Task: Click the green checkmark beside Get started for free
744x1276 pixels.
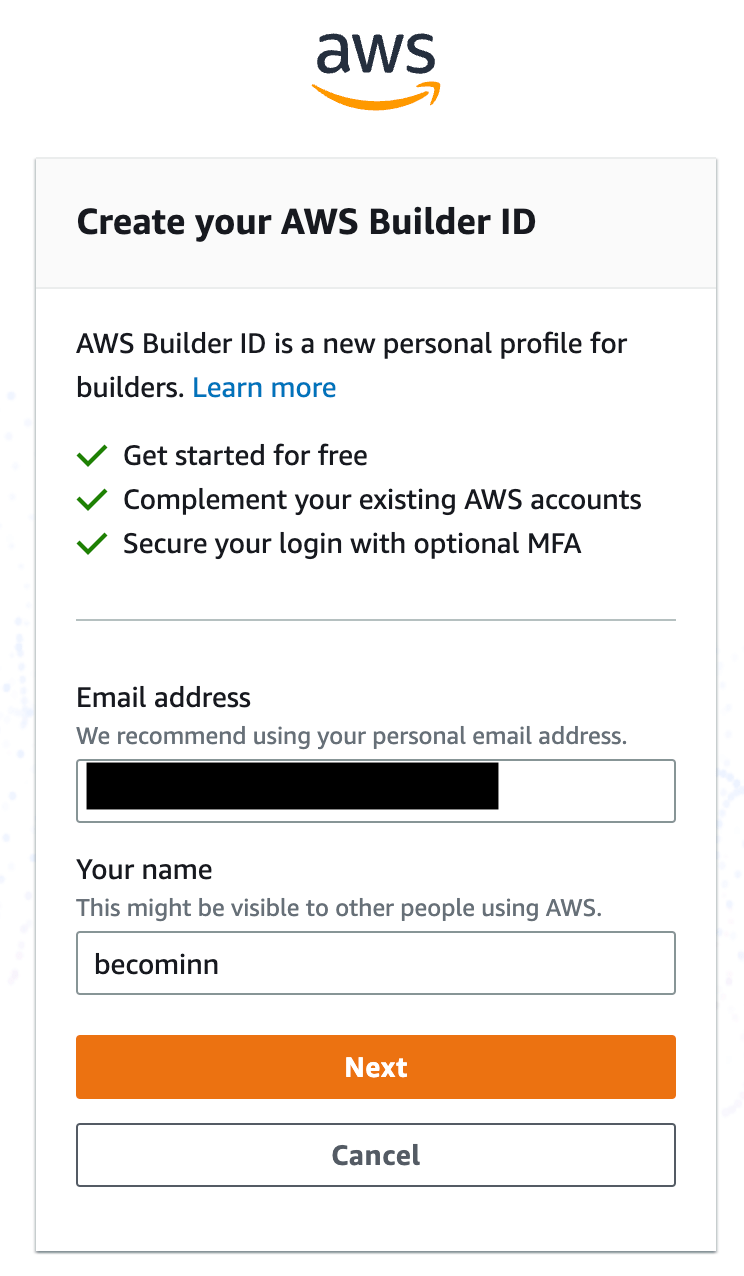Action: 91,455
